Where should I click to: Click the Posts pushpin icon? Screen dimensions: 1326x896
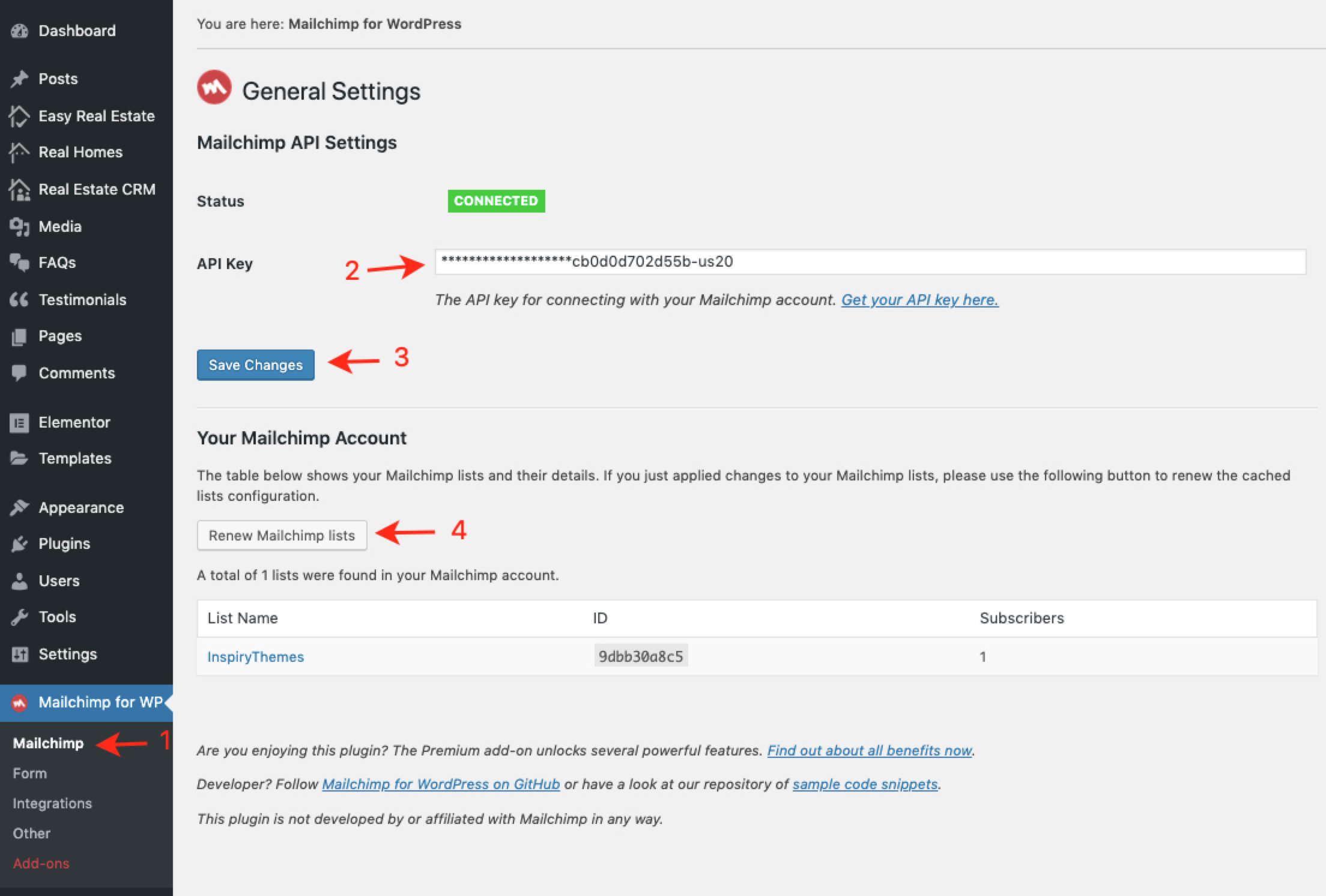click(19, 79)
